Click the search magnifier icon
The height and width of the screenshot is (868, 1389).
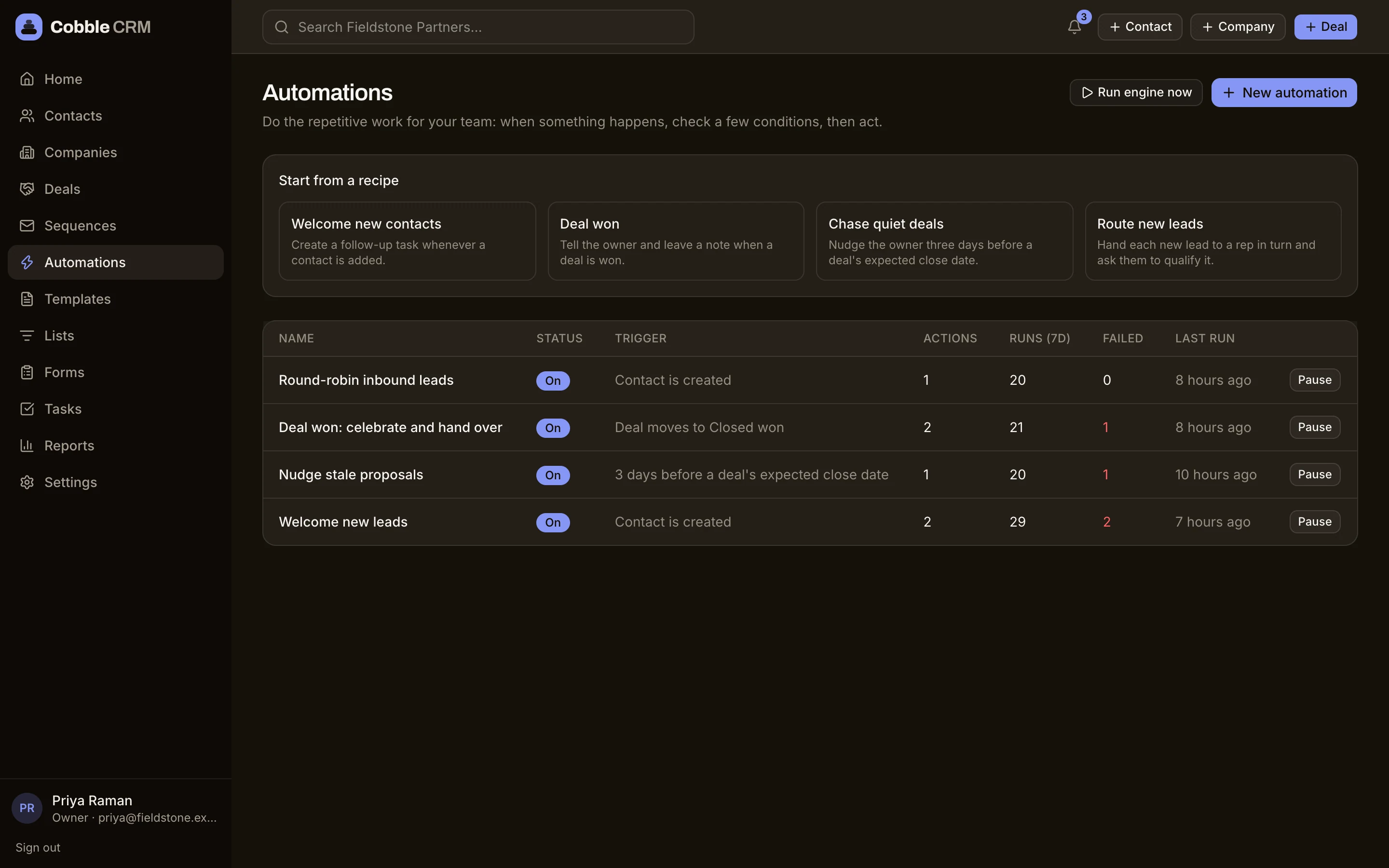(282, 27)
